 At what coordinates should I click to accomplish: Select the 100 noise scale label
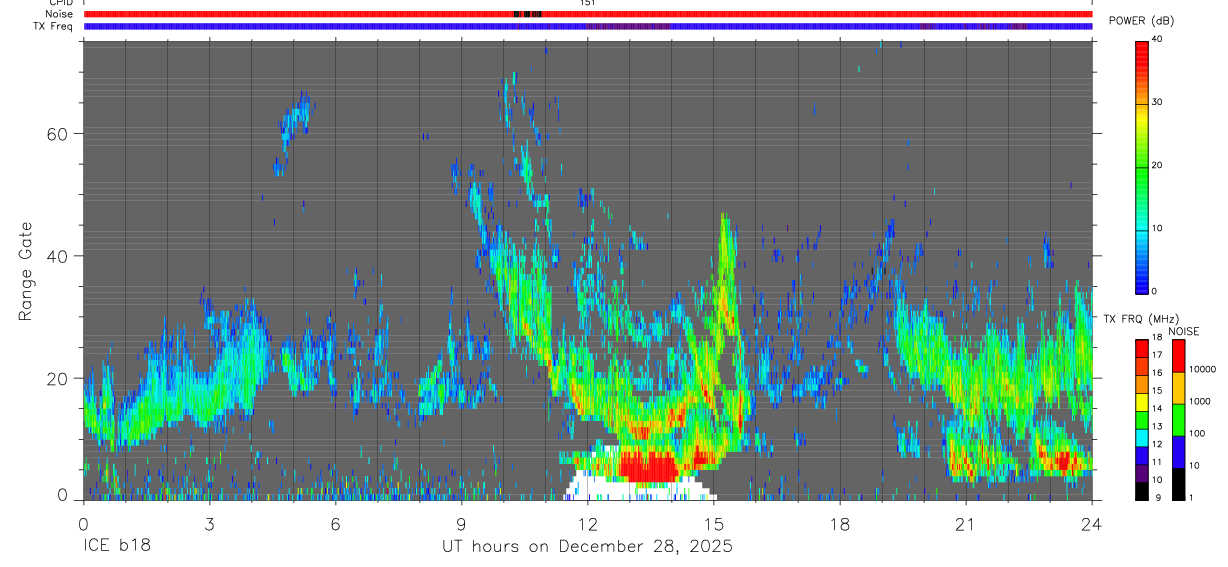[x=1196, y=433]
